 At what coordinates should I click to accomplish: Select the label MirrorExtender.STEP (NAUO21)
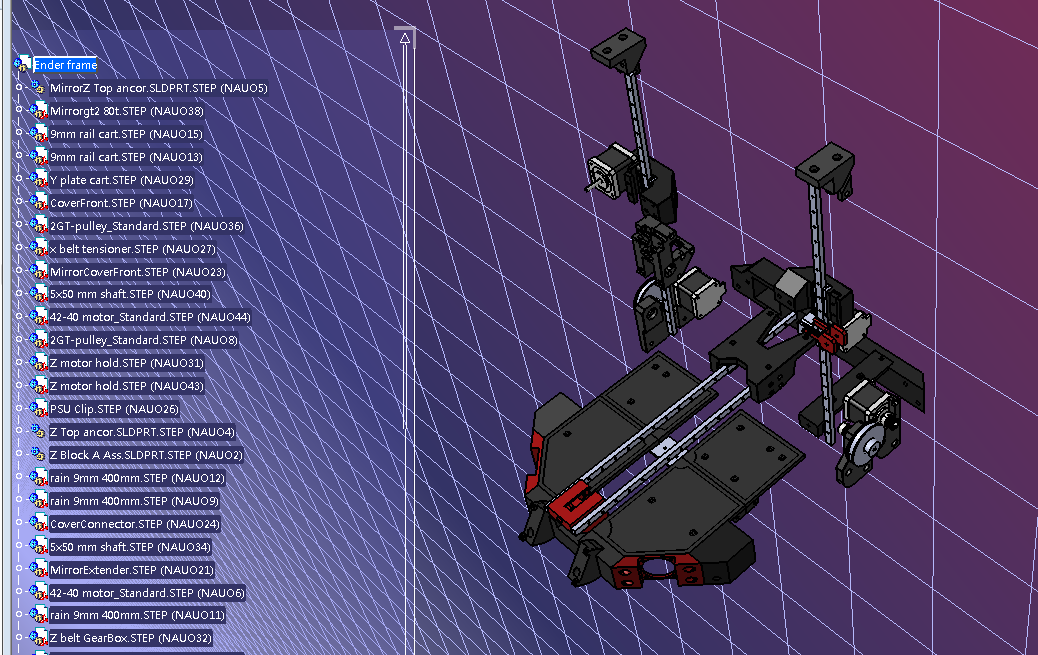click(x=132, y=570)
